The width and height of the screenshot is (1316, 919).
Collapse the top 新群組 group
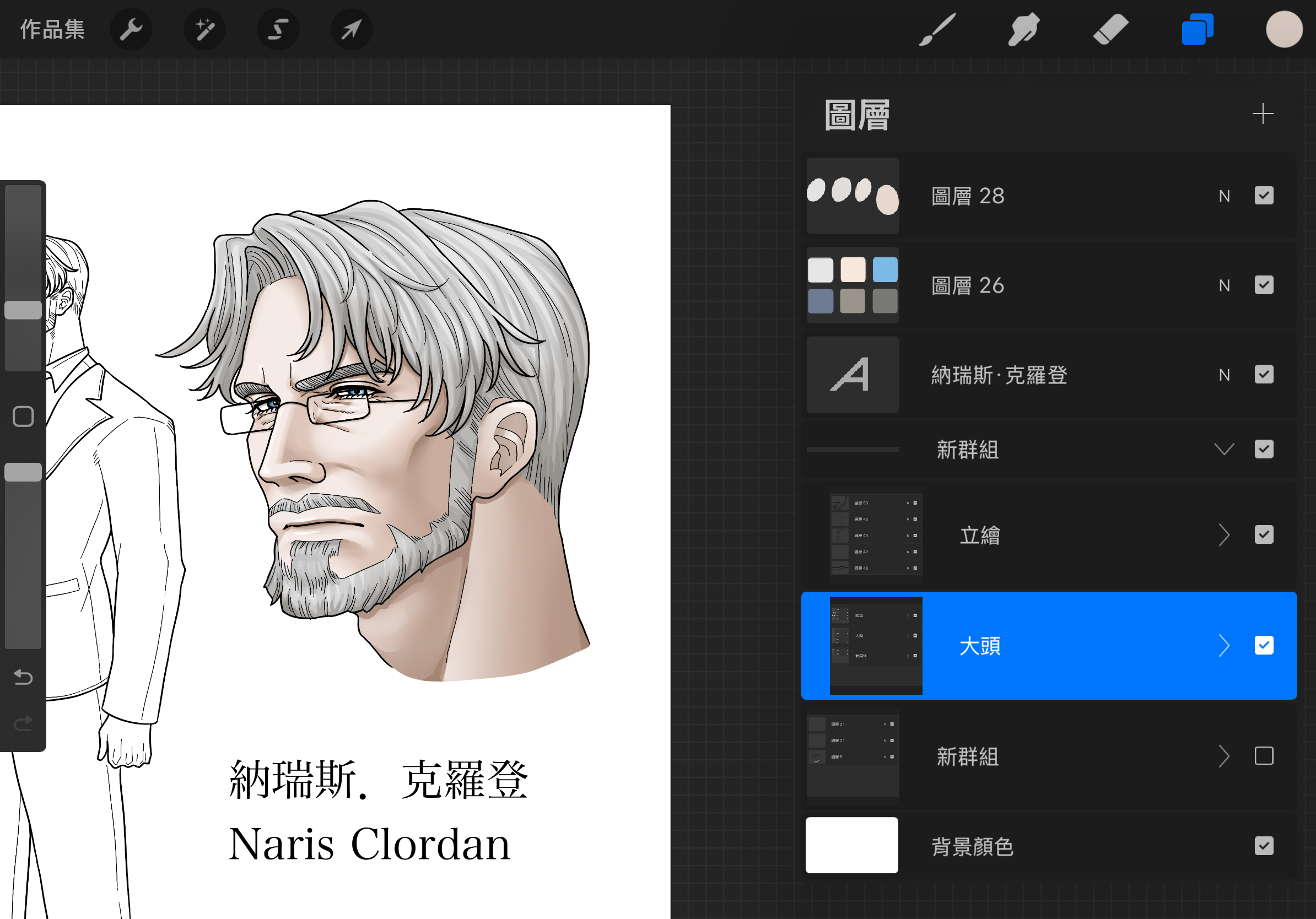[x=1224, y=449]
